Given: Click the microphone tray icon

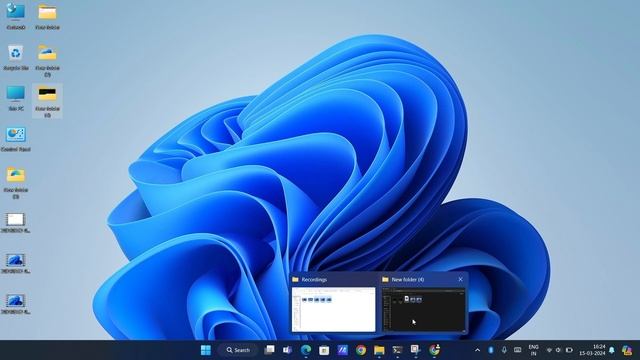Looking at the screenshot, I should point(504,350).
